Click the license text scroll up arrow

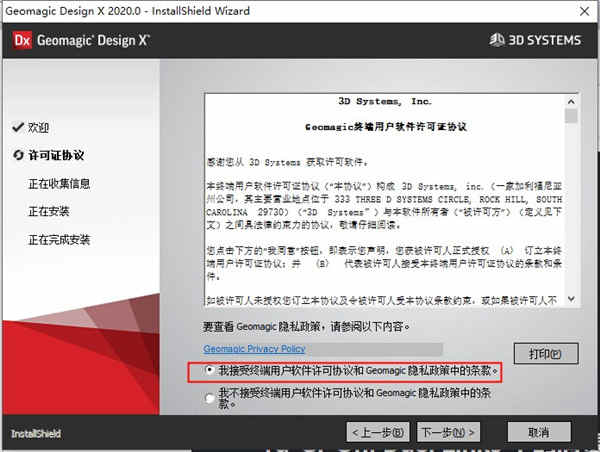[x=571, y=101]
